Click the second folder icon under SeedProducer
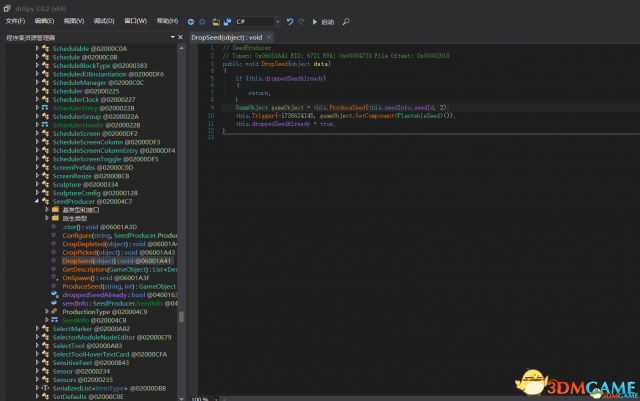640x401 pixels. tap(55, 218)
